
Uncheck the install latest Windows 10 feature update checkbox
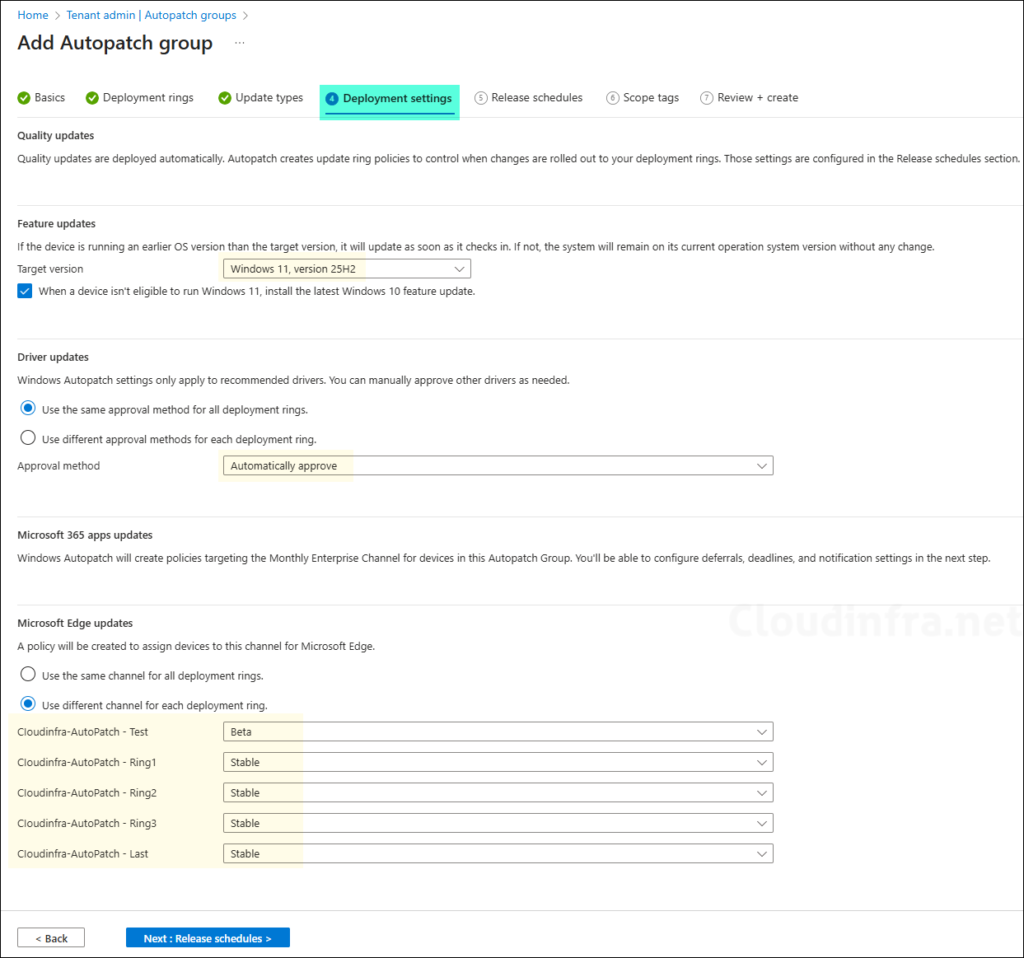[25, 291]
